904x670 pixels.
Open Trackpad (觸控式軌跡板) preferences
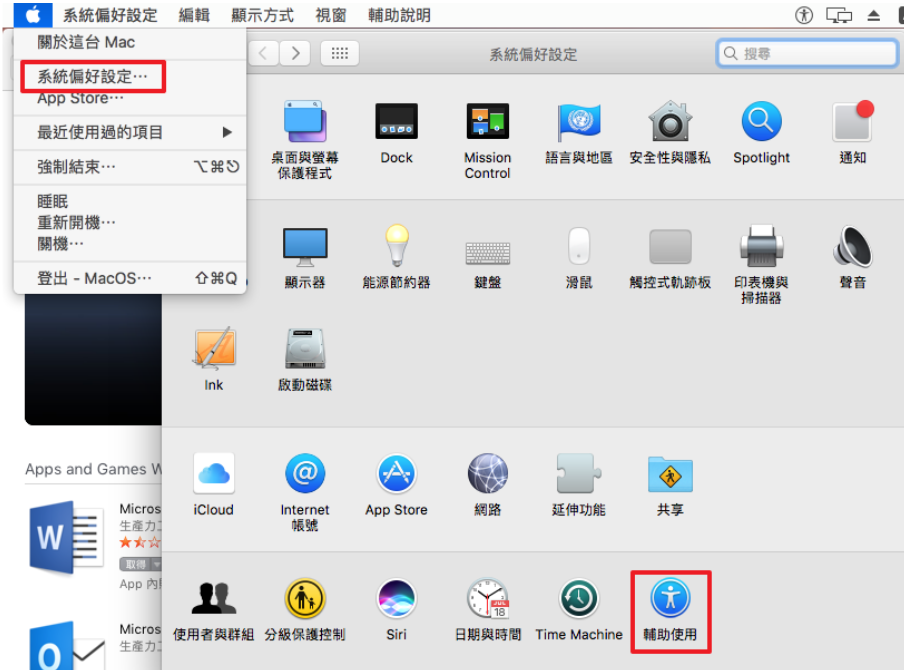(670, 257)
